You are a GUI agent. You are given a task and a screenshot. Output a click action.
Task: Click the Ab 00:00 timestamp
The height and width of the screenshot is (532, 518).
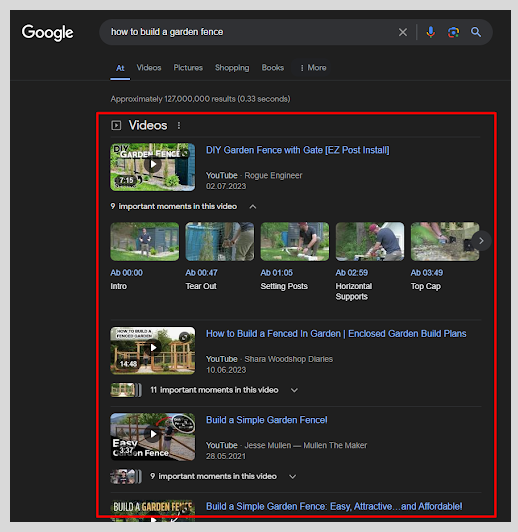click(127, 273)
